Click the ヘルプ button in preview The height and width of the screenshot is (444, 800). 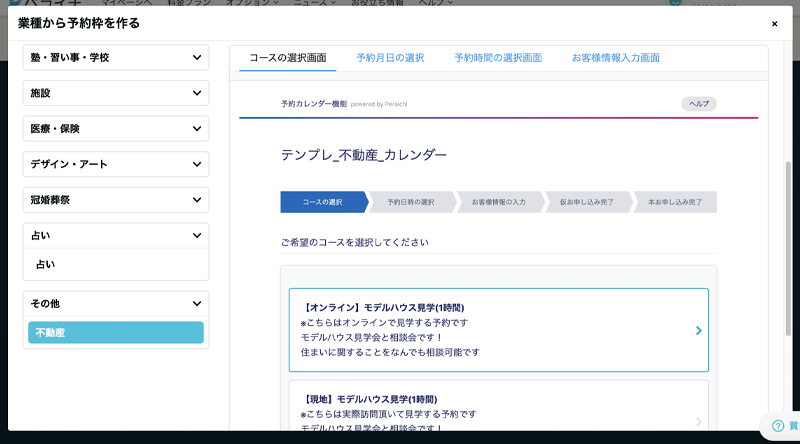pyautogui.click(x=699, y=104)
